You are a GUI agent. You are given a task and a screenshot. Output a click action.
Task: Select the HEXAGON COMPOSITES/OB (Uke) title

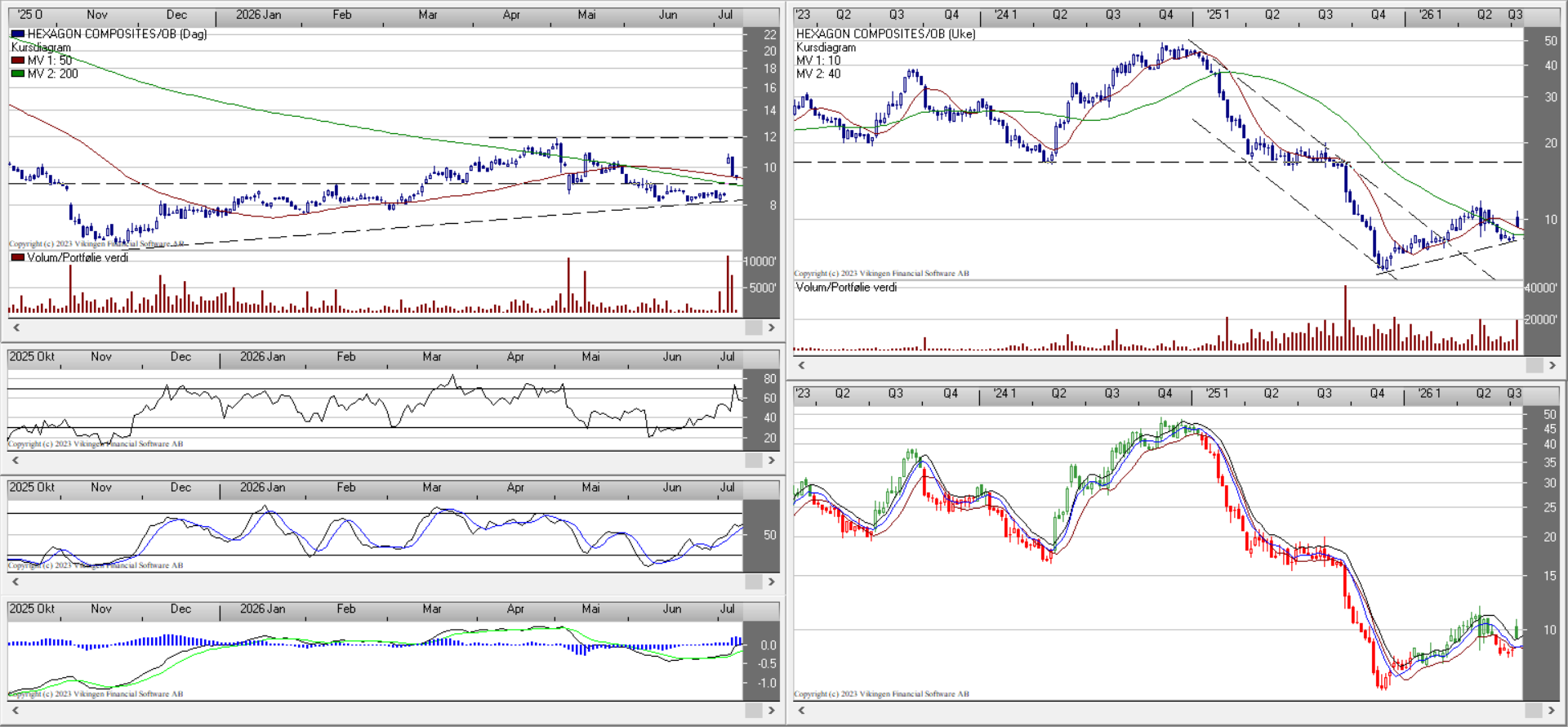885,34
